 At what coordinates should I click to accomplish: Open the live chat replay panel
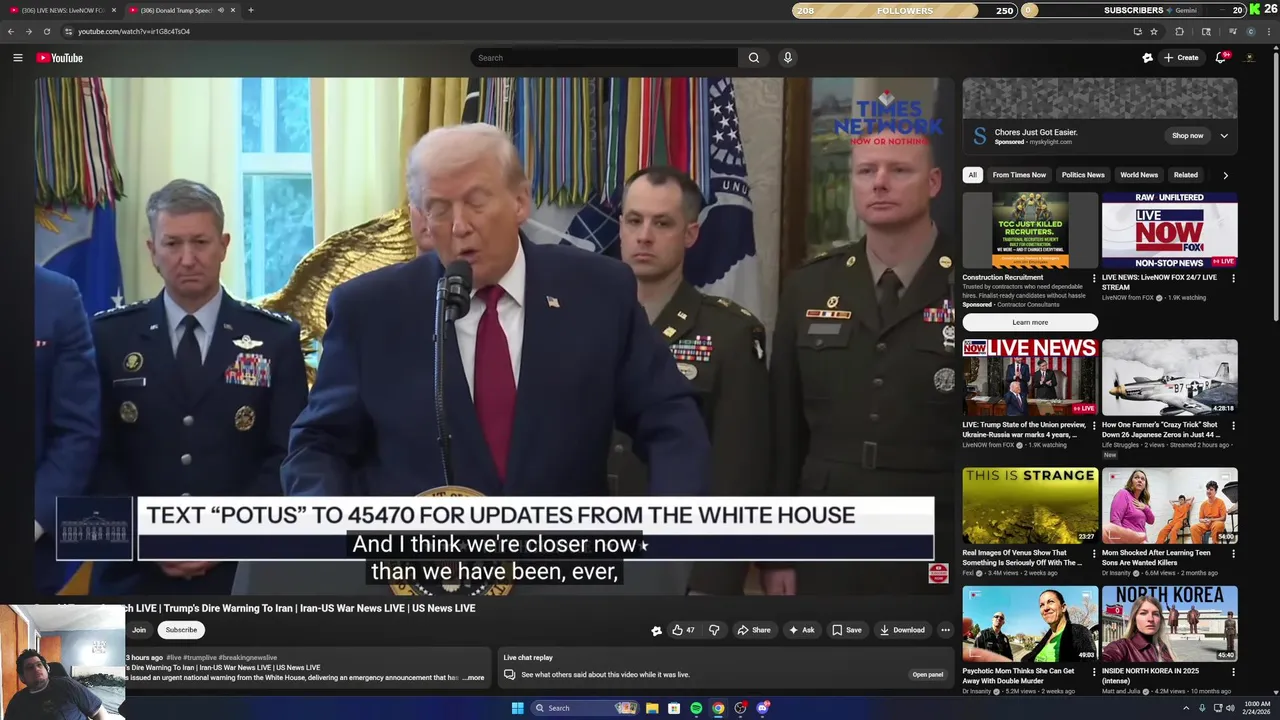click(927, 675)
